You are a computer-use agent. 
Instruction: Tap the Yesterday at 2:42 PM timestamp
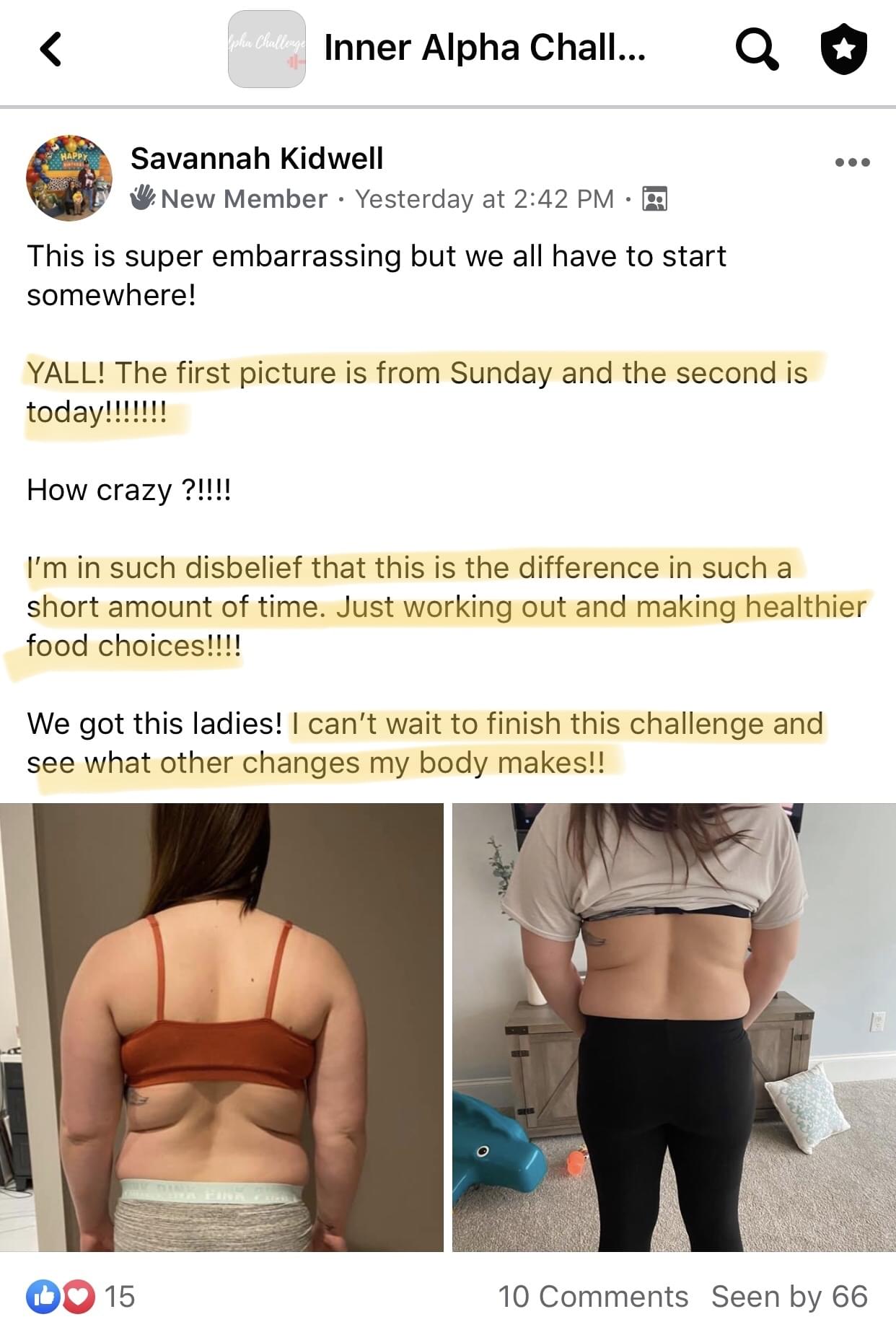click(484, 198)
